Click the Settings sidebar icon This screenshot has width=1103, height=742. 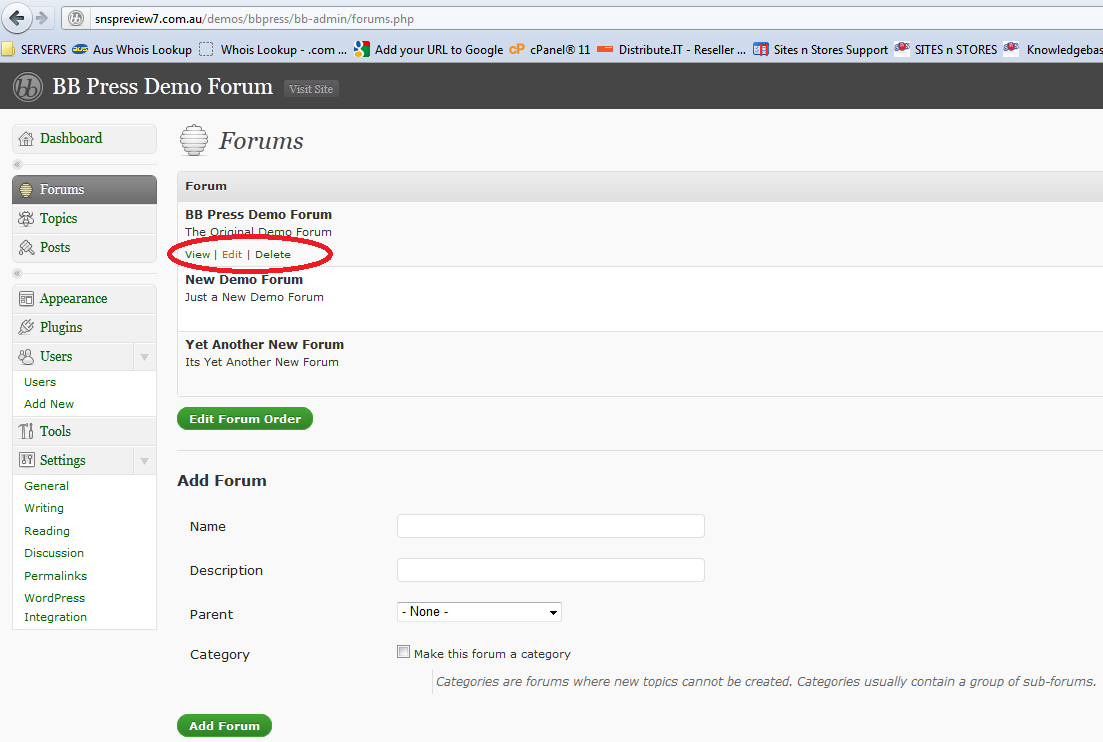[26, 460]
